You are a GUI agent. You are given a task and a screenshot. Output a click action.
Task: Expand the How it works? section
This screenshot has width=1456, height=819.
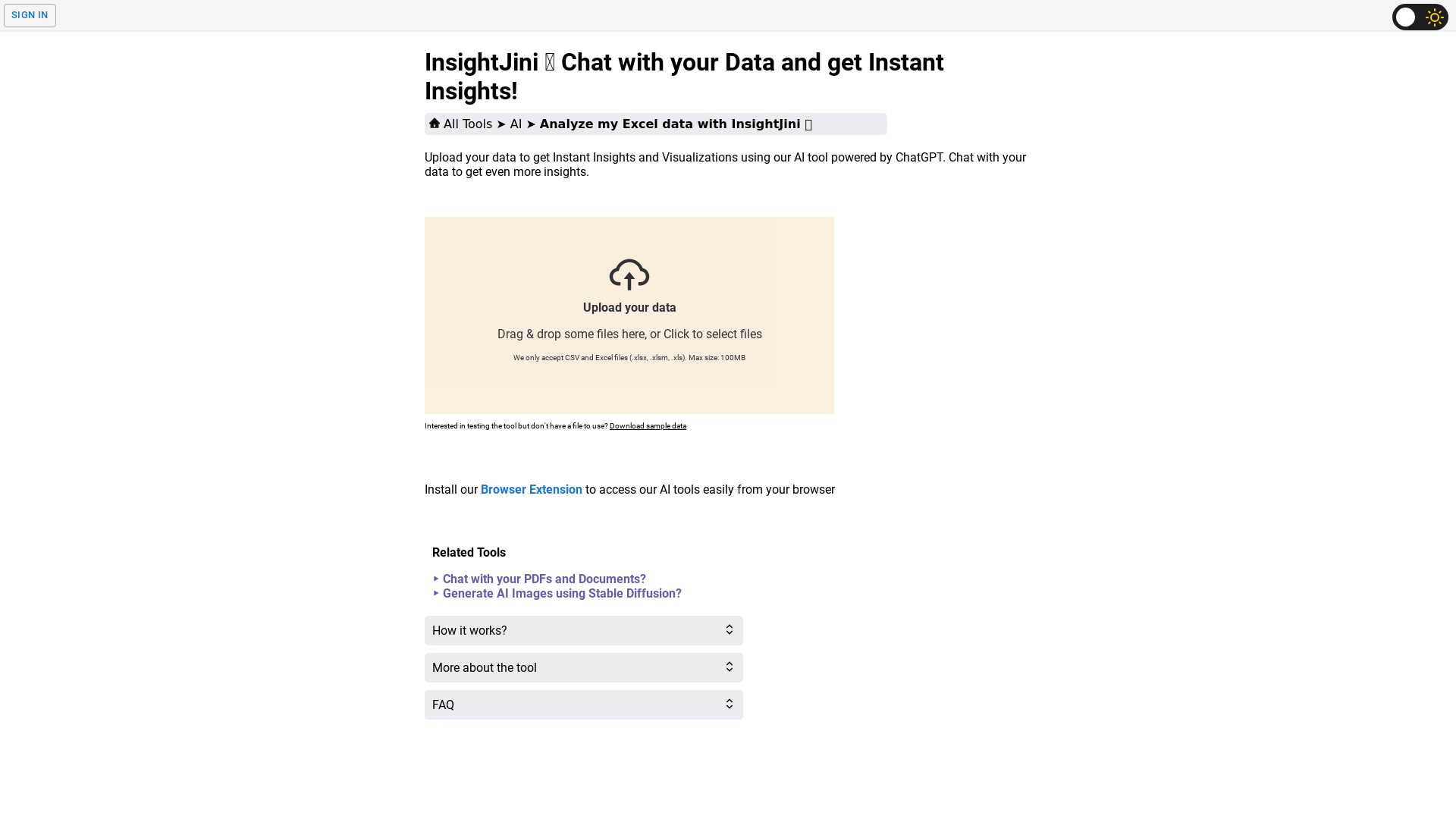tap(583, 630)
